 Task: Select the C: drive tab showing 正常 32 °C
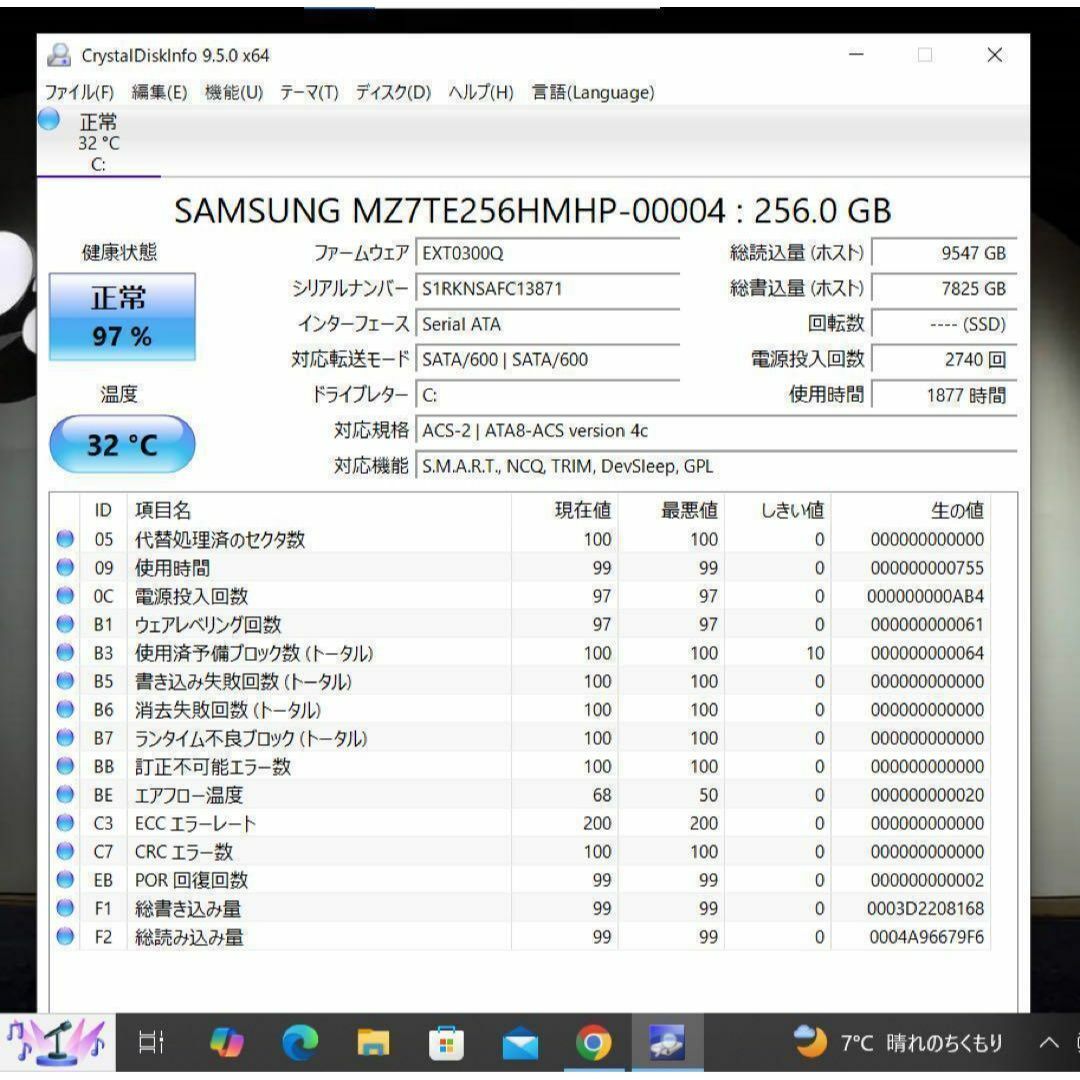pyautogui.click(x=98, y=141)
